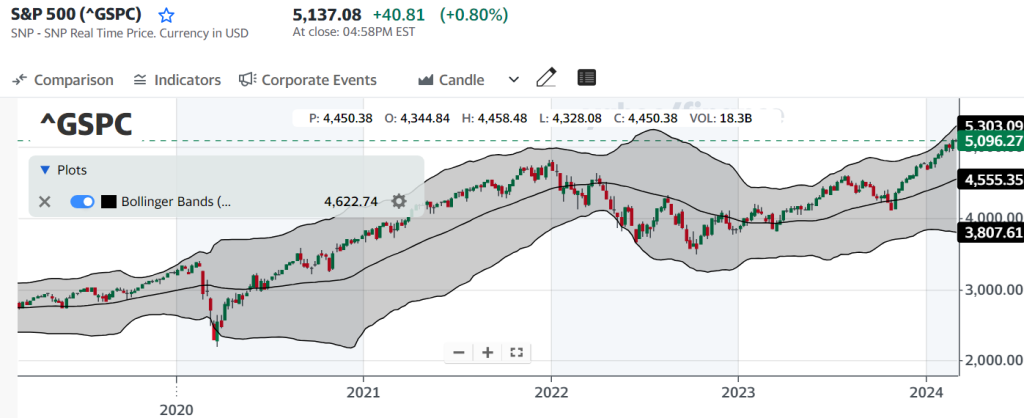Viewport: 1024px width, 418px height.
Task: Click the 2021 timeline label
Action: point(363,393)
